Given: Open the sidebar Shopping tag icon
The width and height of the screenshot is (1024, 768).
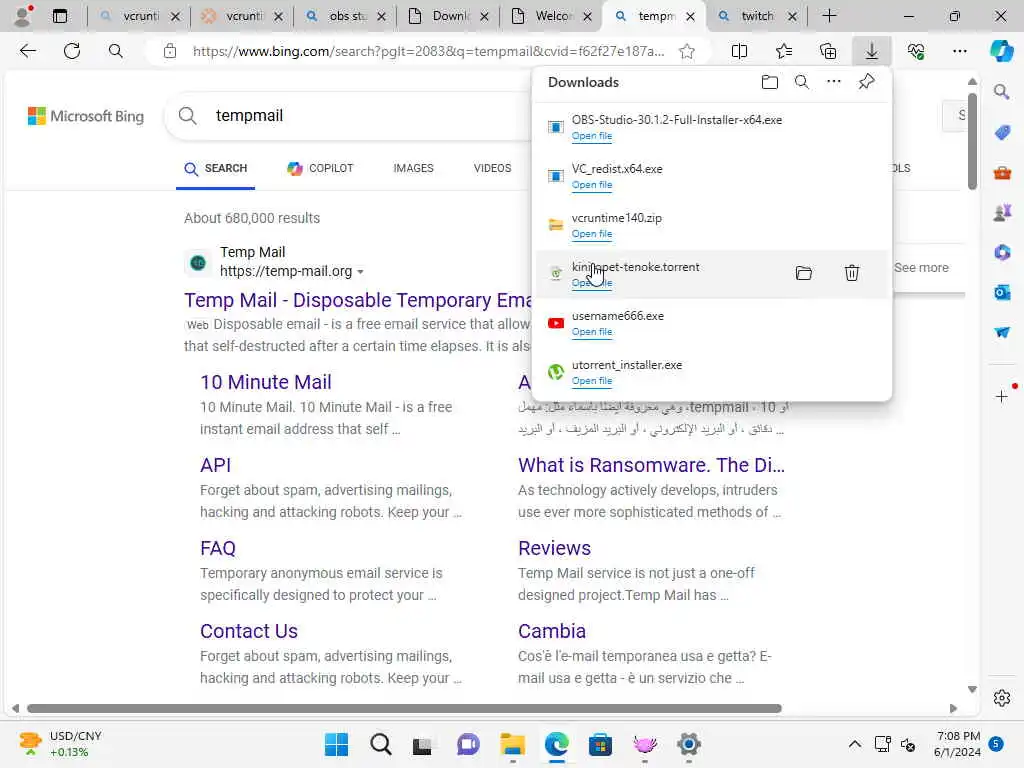Looking at the screenshot, I should tap(1002, 132).
